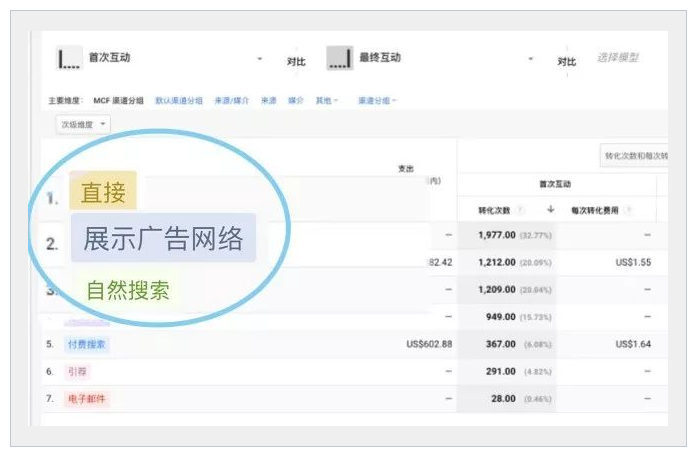Click the help icon next to 转化次数
696x455 pixels.
coord(520,210)
